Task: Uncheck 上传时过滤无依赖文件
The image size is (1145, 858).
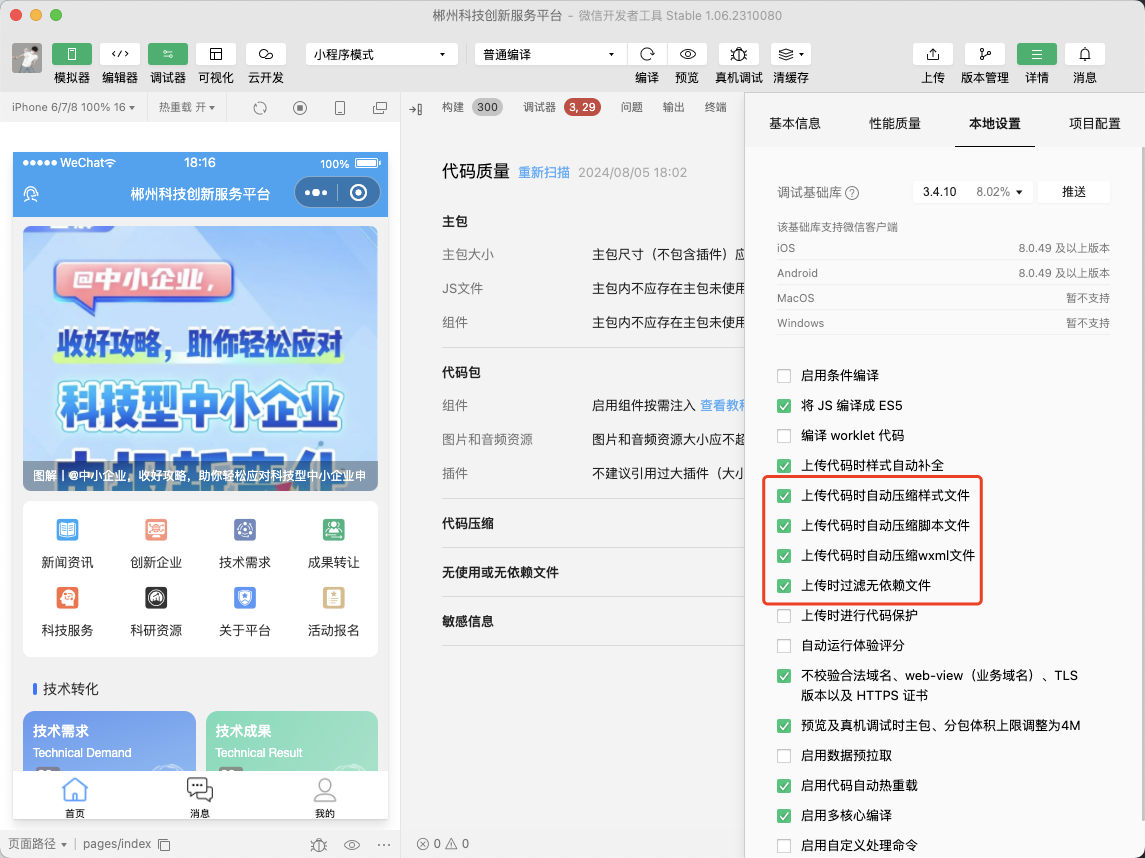Action: [784, 586]
